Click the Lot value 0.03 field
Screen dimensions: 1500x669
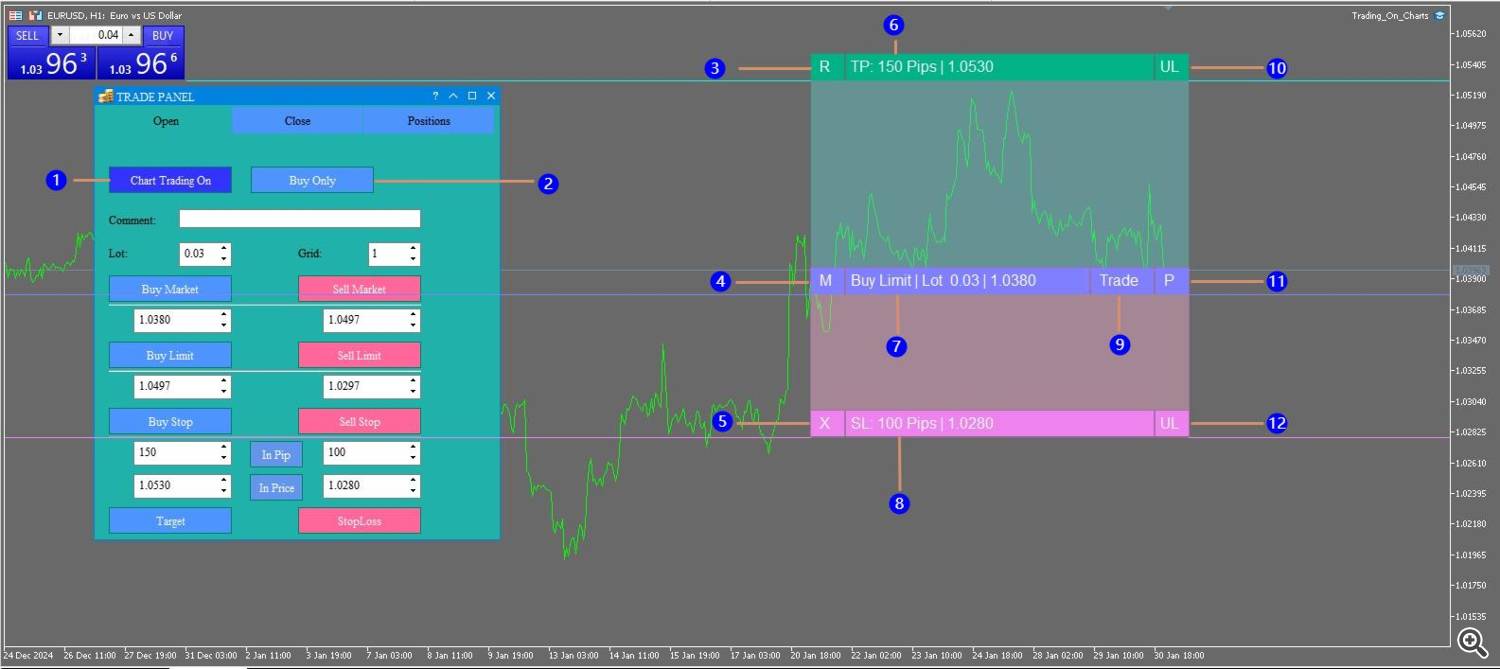pos(198,254)
